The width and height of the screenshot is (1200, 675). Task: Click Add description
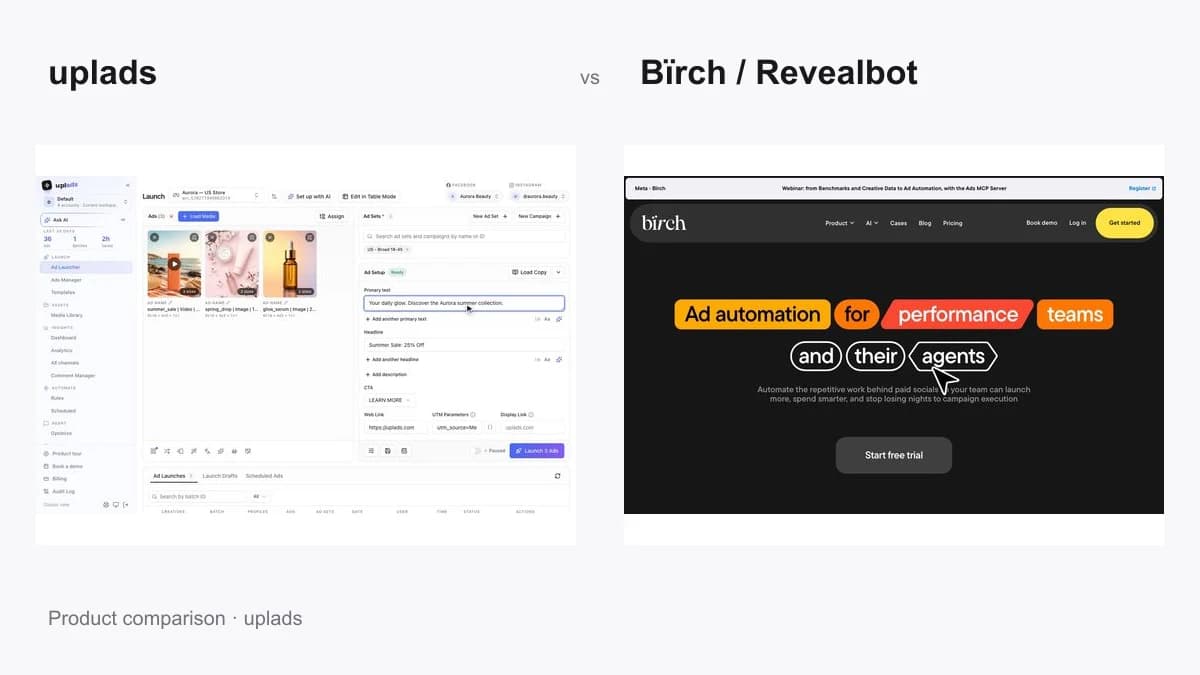(386, 374)
